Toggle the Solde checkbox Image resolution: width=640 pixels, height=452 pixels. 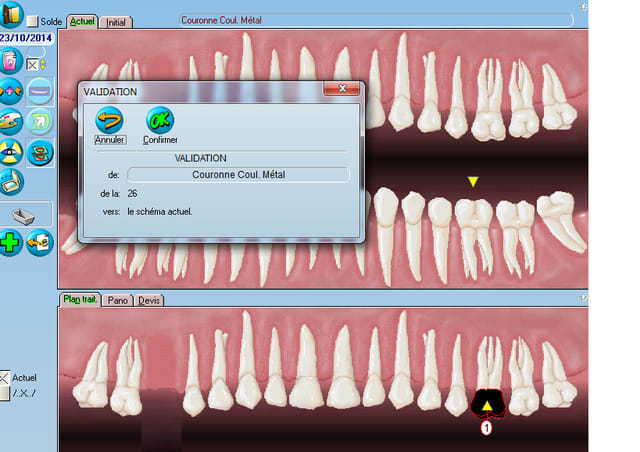click(x=33, y=21)
